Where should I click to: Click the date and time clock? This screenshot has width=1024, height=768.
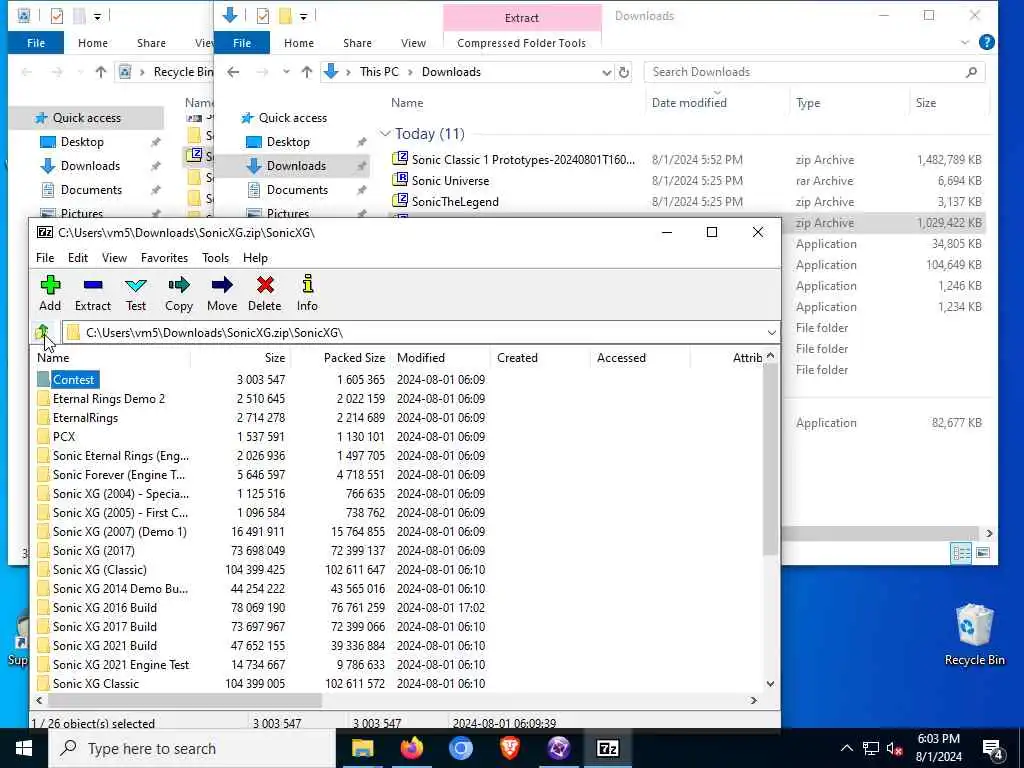pos(938,748)
